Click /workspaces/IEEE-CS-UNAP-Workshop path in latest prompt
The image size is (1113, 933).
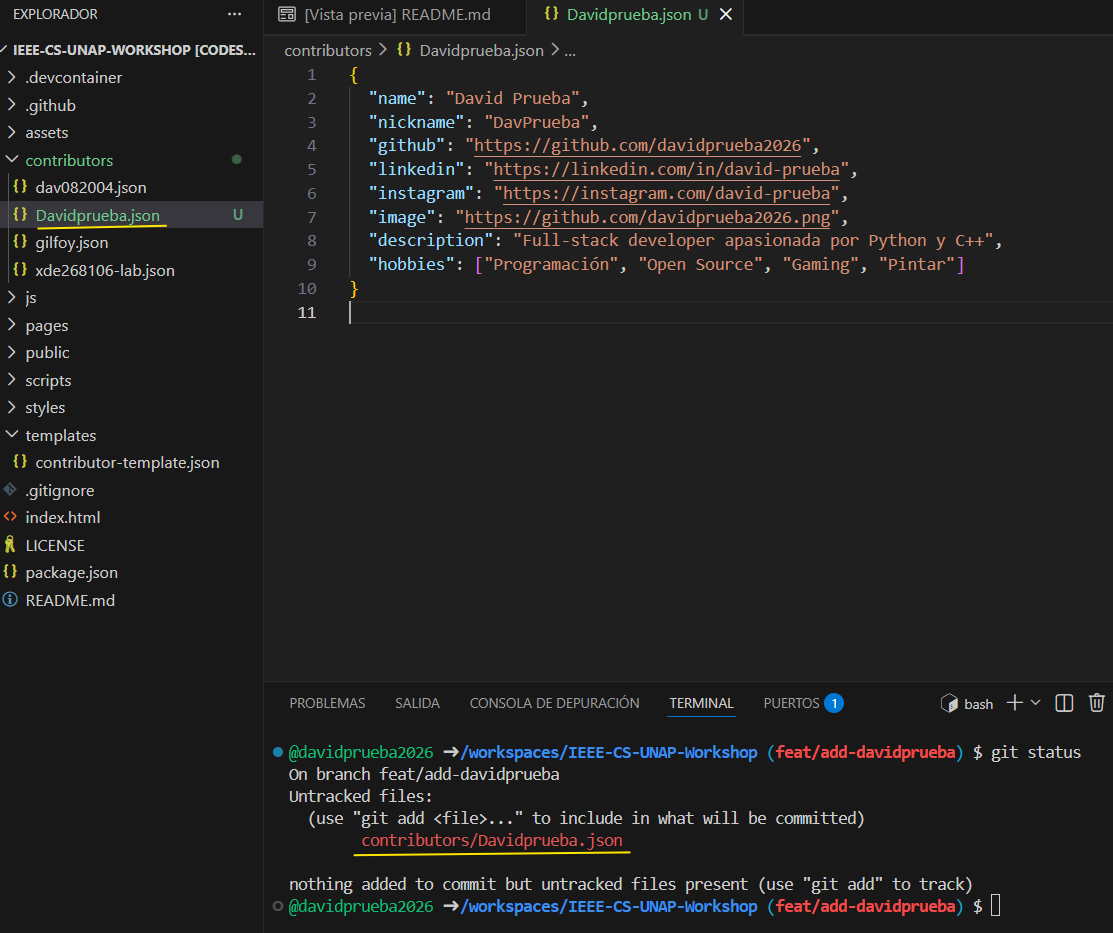(x=609, y=906)
